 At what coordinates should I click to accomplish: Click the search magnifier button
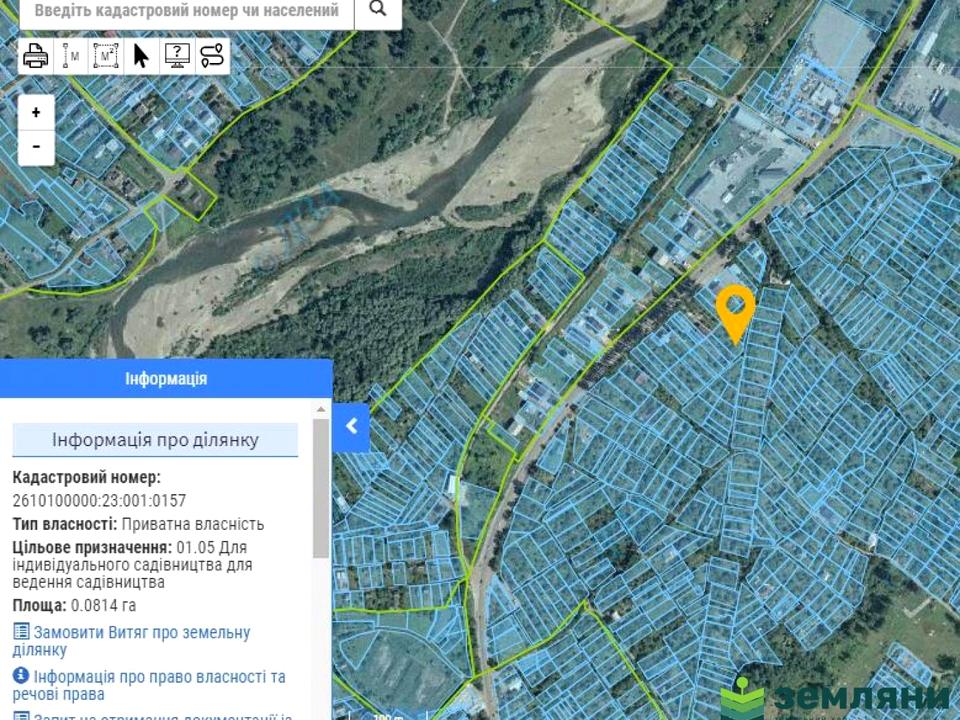pyautogui.click(x=377, y=10)
